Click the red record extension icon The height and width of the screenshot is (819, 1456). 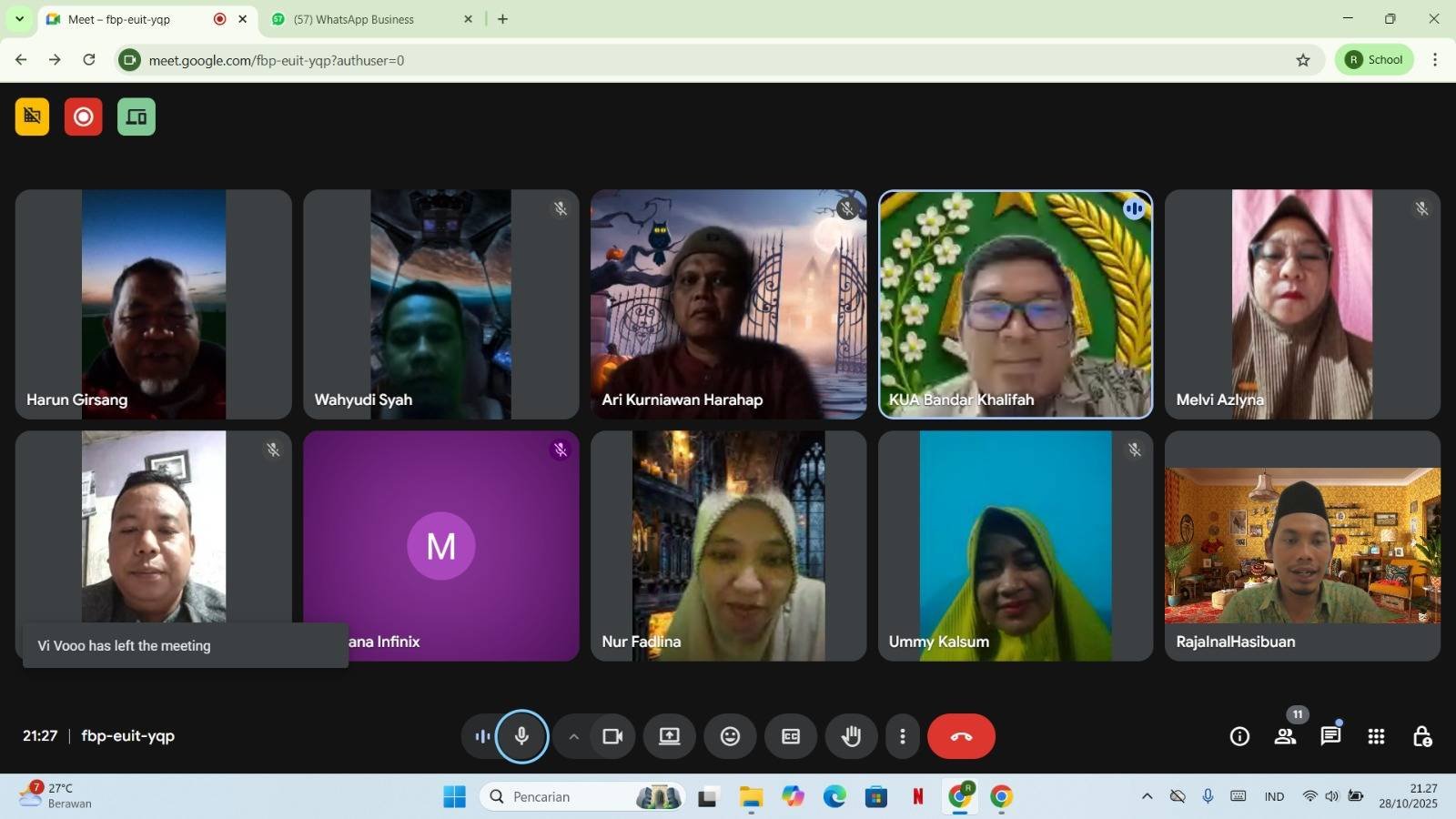84,116
